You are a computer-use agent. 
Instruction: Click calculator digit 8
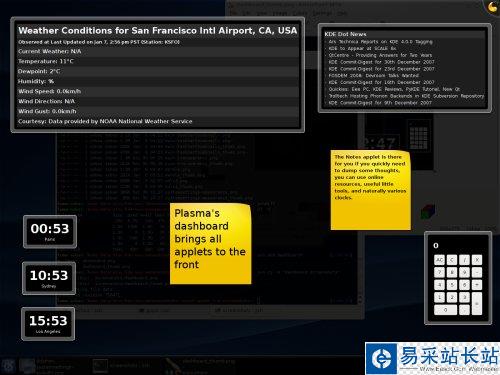click(452, 272)
